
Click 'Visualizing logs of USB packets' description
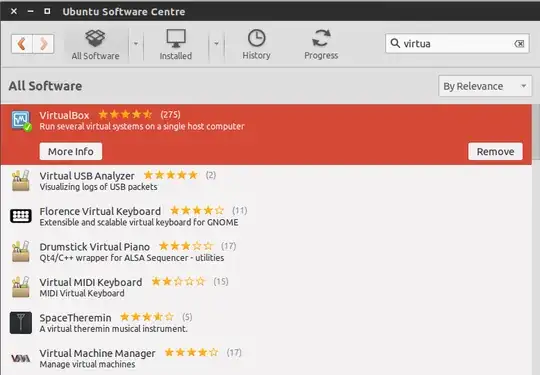click(98, 187)
